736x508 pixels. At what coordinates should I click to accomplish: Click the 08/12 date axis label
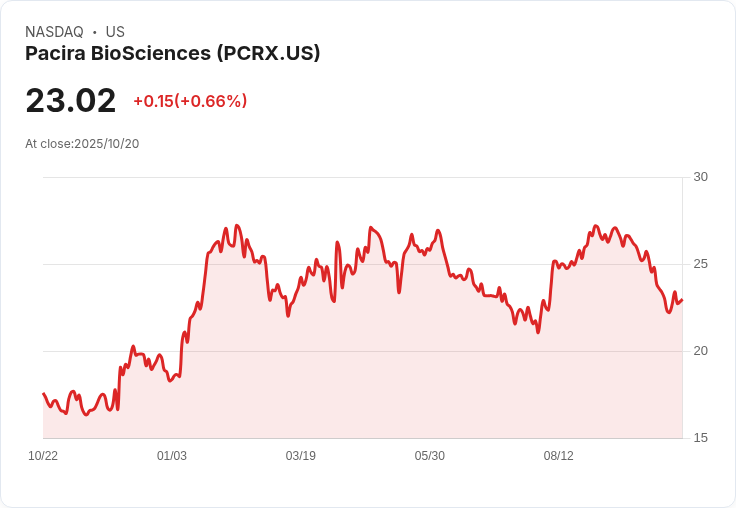[x=559, y=456]
